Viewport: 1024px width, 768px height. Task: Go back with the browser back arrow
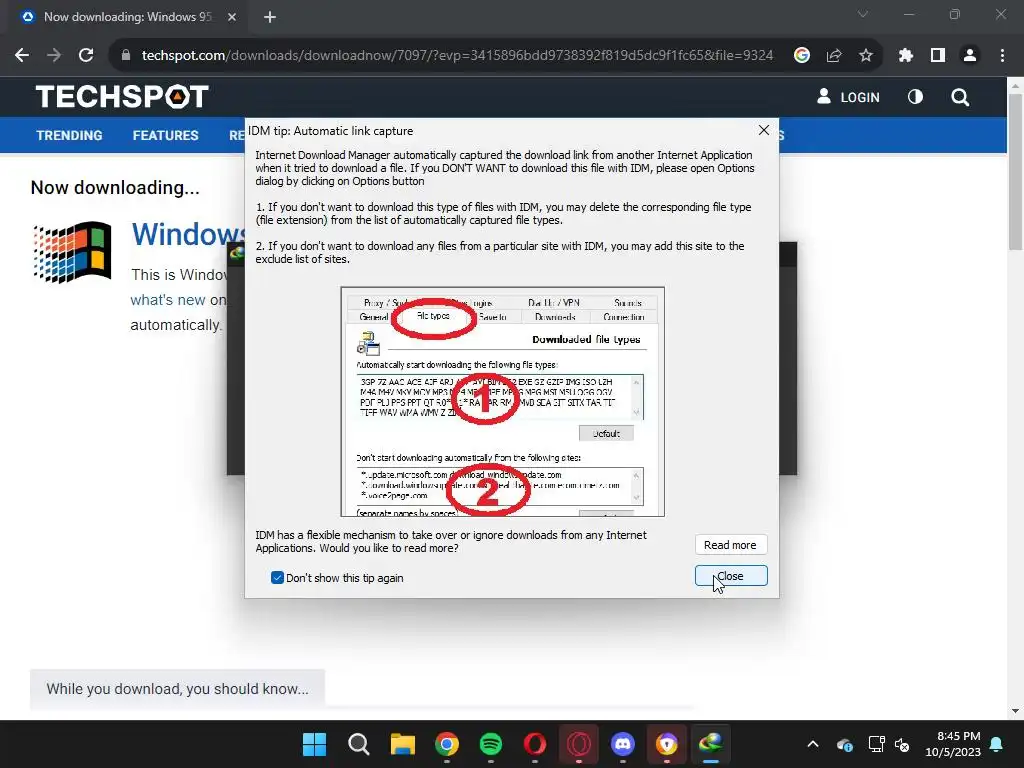coord(22,56)
